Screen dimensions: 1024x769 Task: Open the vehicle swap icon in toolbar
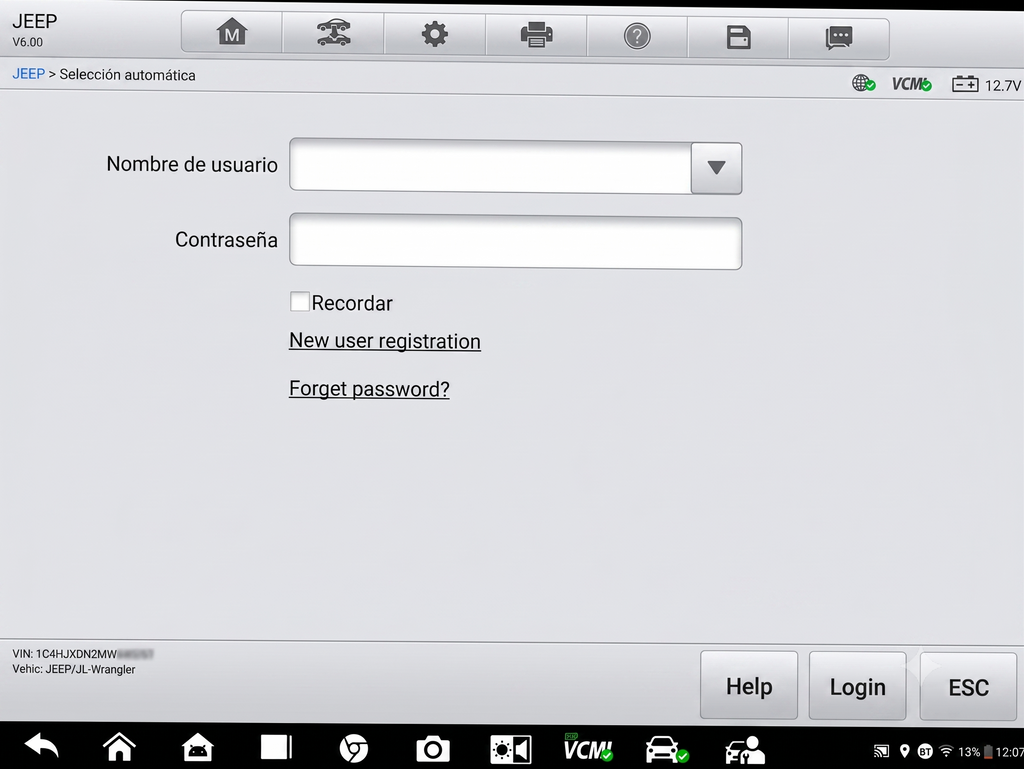pyautogui.click(x=333, y=33)
